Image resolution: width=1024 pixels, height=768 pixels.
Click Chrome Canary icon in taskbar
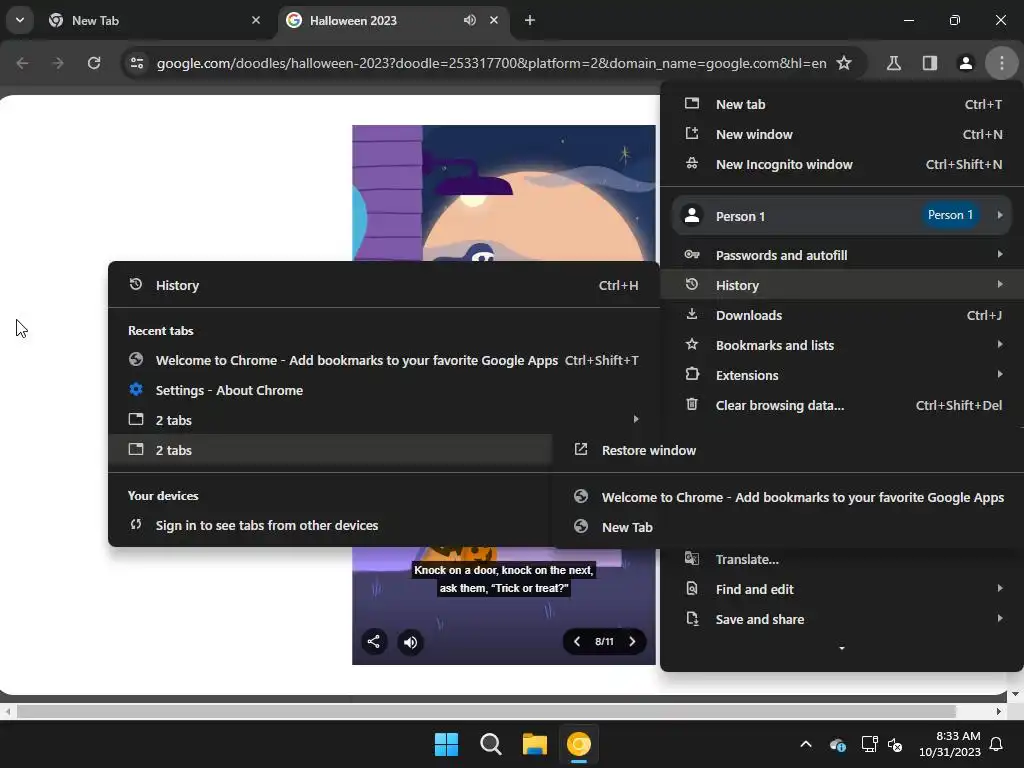(x=579, y=744)
